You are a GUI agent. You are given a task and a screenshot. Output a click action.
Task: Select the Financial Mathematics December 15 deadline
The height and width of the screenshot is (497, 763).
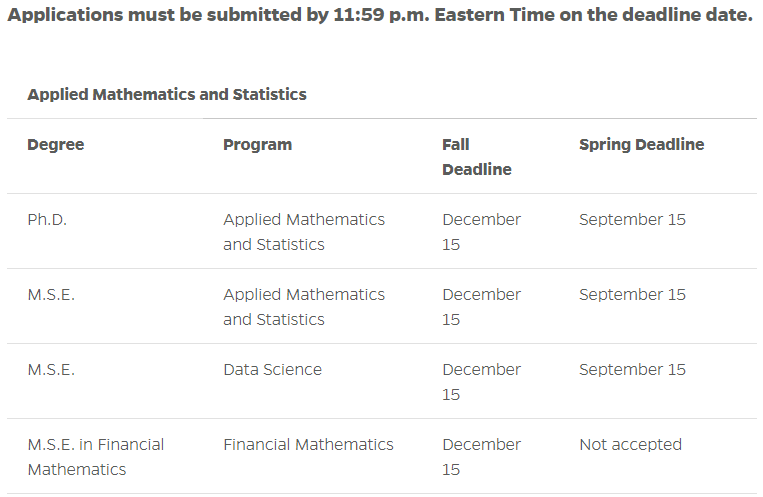click(x=481, y=457)
